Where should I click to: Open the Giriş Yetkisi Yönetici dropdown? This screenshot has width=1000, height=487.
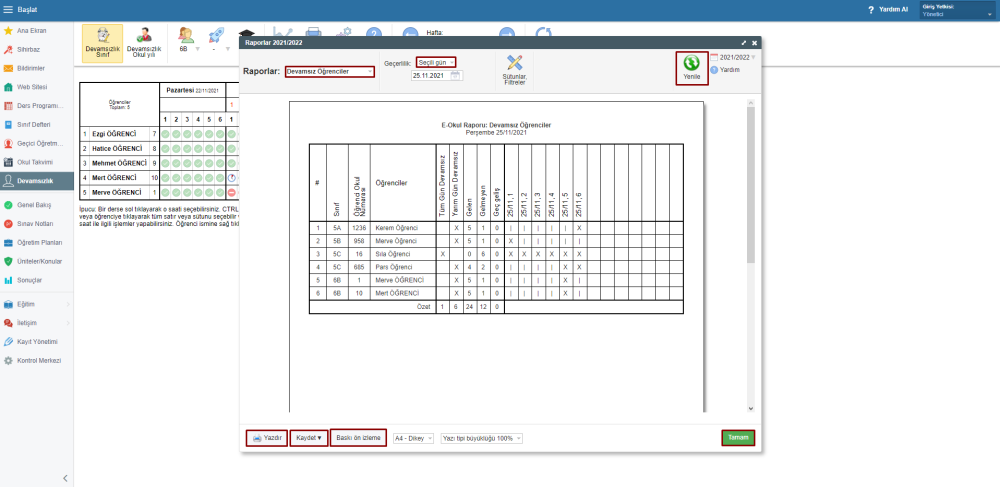click(x=957, y=10)
